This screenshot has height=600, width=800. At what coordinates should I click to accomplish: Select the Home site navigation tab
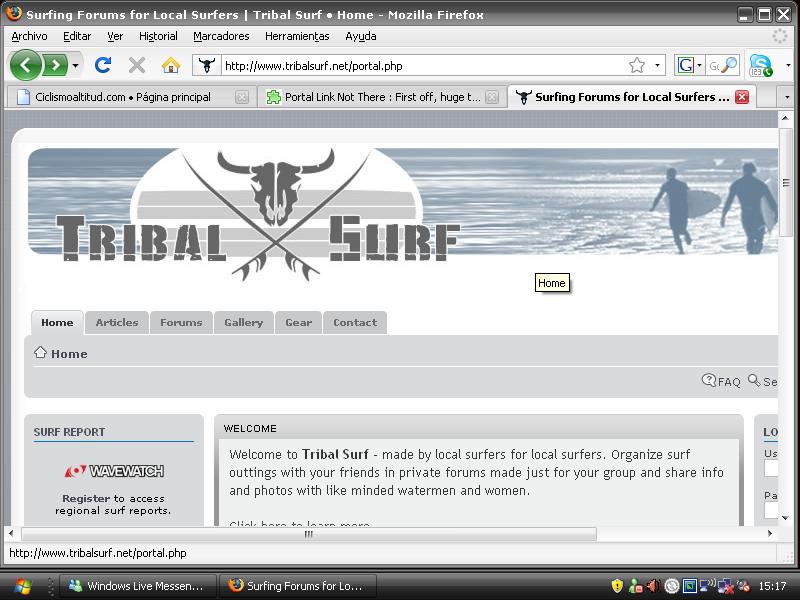pyautogui.click(x=57, y=322)
